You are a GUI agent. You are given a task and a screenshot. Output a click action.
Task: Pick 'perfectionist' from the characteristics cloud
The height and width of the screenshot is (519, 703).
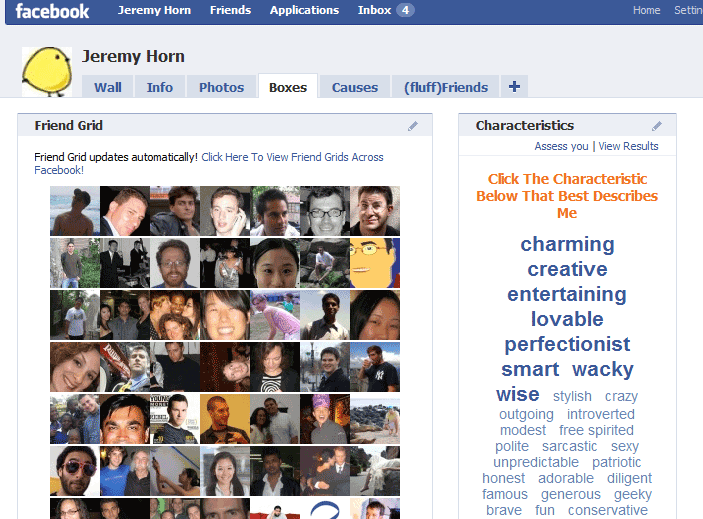pyautogui.click(x=567, y=344)
